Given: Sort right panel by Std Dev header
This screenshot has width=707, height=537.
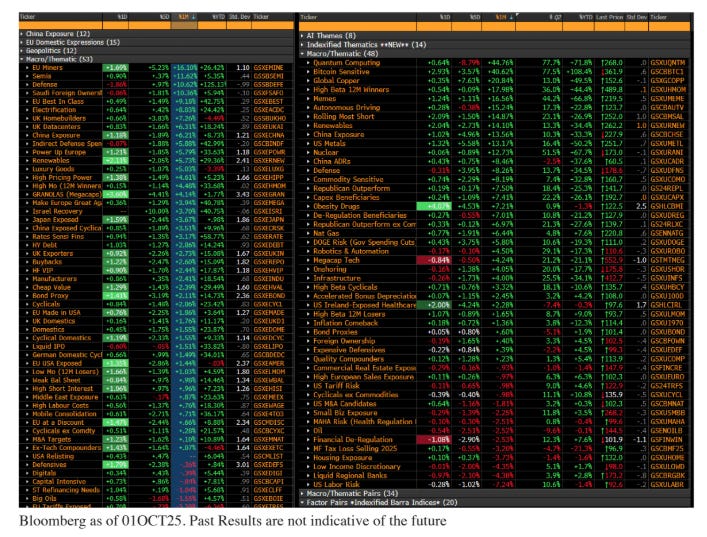Looking at the screenshot, I should pyautogui.click(x=637, y=17).
